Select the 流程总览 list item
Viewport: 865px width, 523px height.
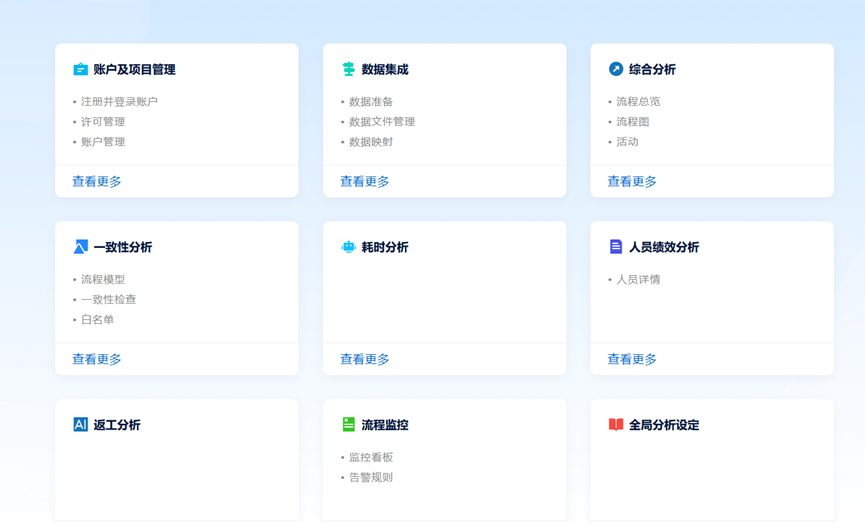[638, 102]
